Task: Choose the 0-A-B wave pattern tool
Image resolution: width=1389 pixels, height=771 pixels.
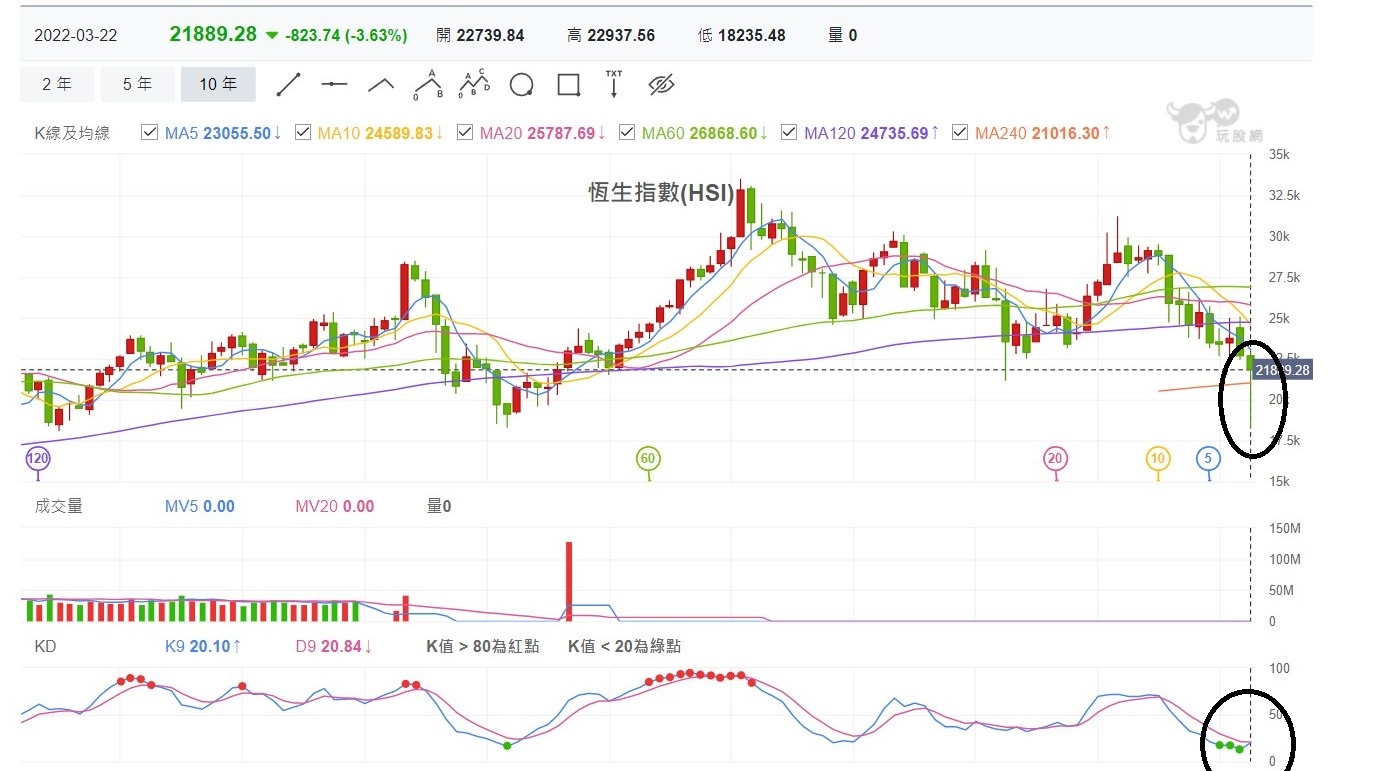Action: [x=428, y=85]
